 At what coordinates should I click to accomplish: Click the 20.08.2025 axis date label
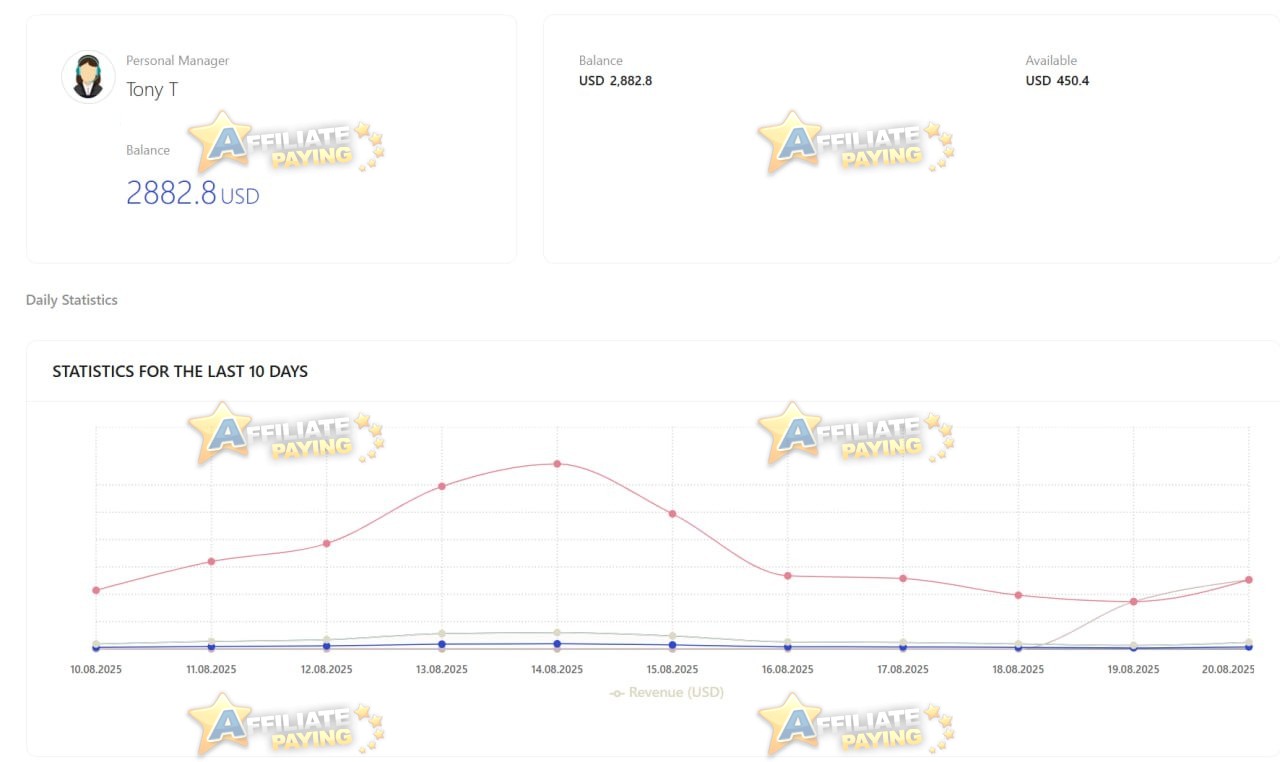tap(1229, 670)
